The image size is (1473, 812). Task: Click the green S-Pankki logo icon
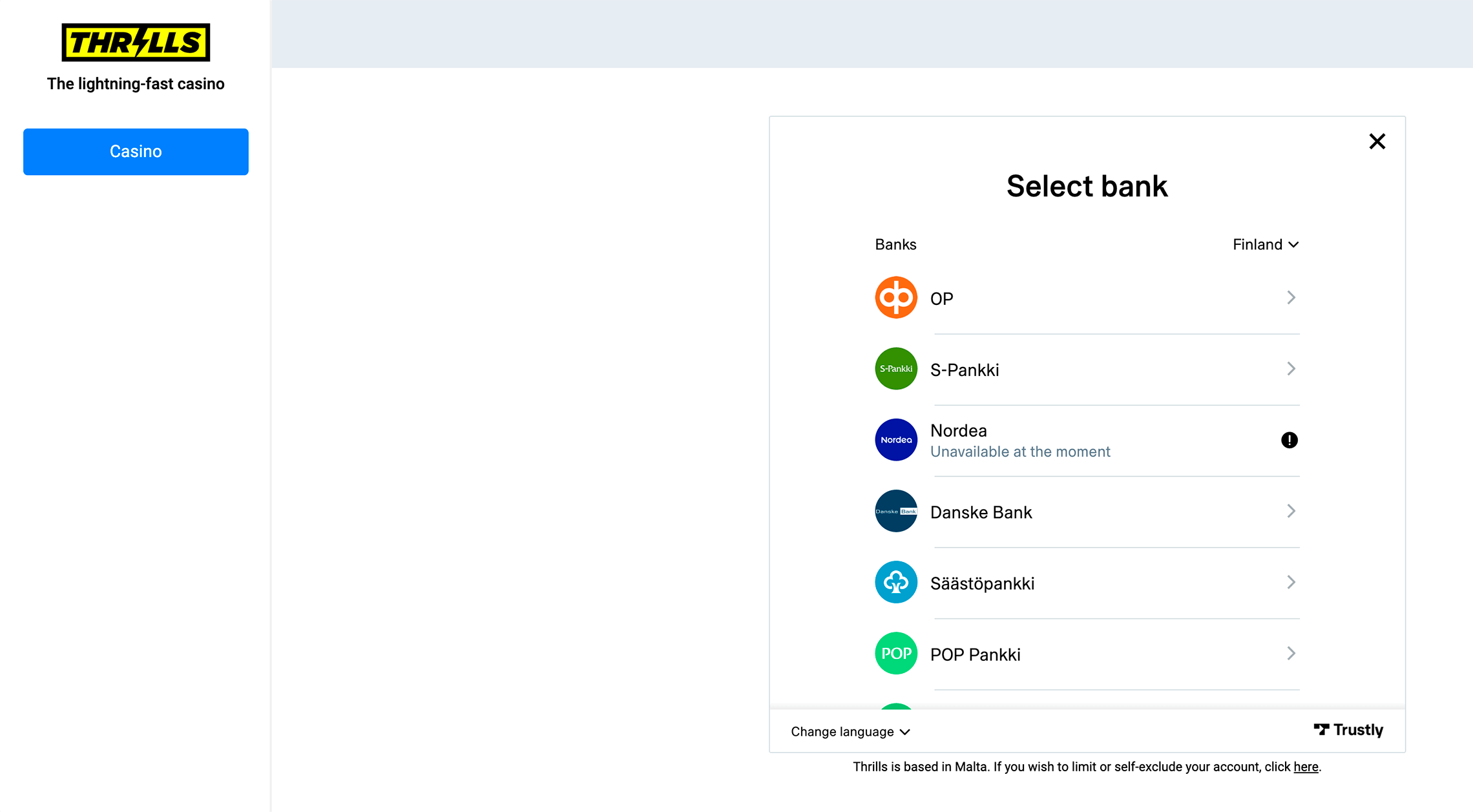[x=895, y=369]
